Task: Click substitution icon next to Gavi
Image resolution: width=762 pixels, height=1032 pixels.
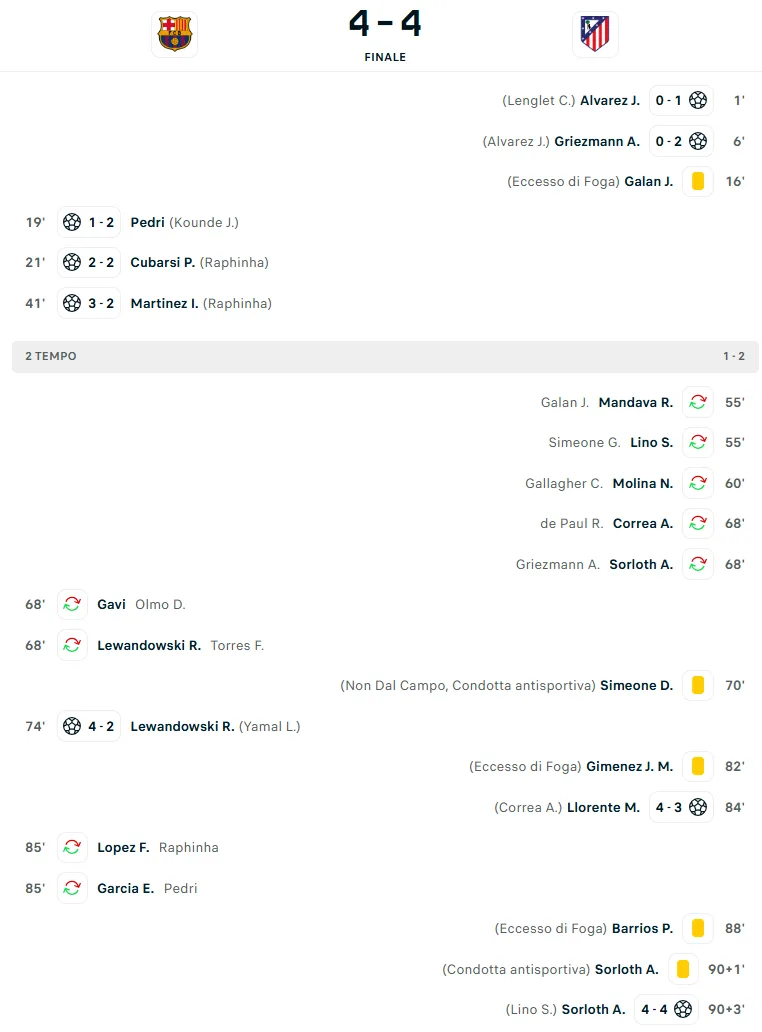Action: 72,604
